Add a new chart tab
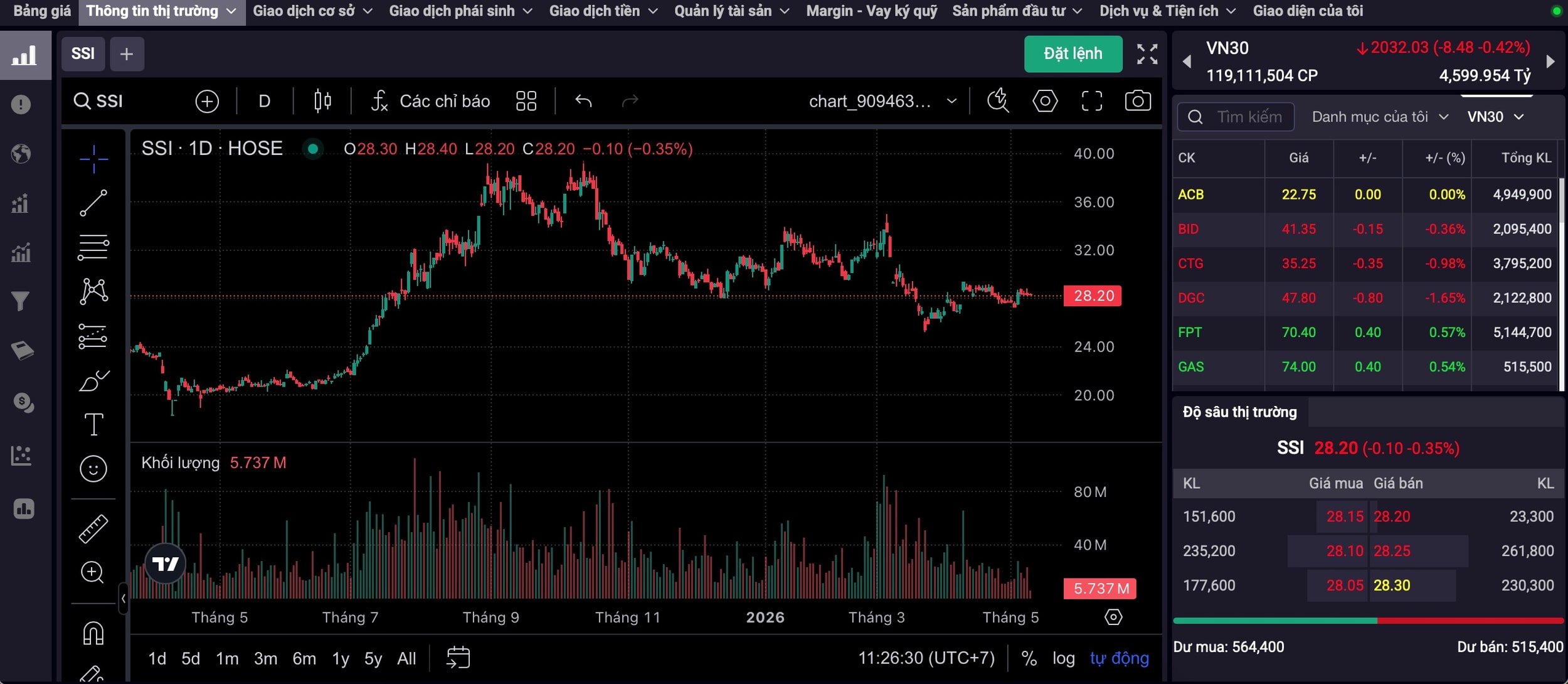 [127, 54]
